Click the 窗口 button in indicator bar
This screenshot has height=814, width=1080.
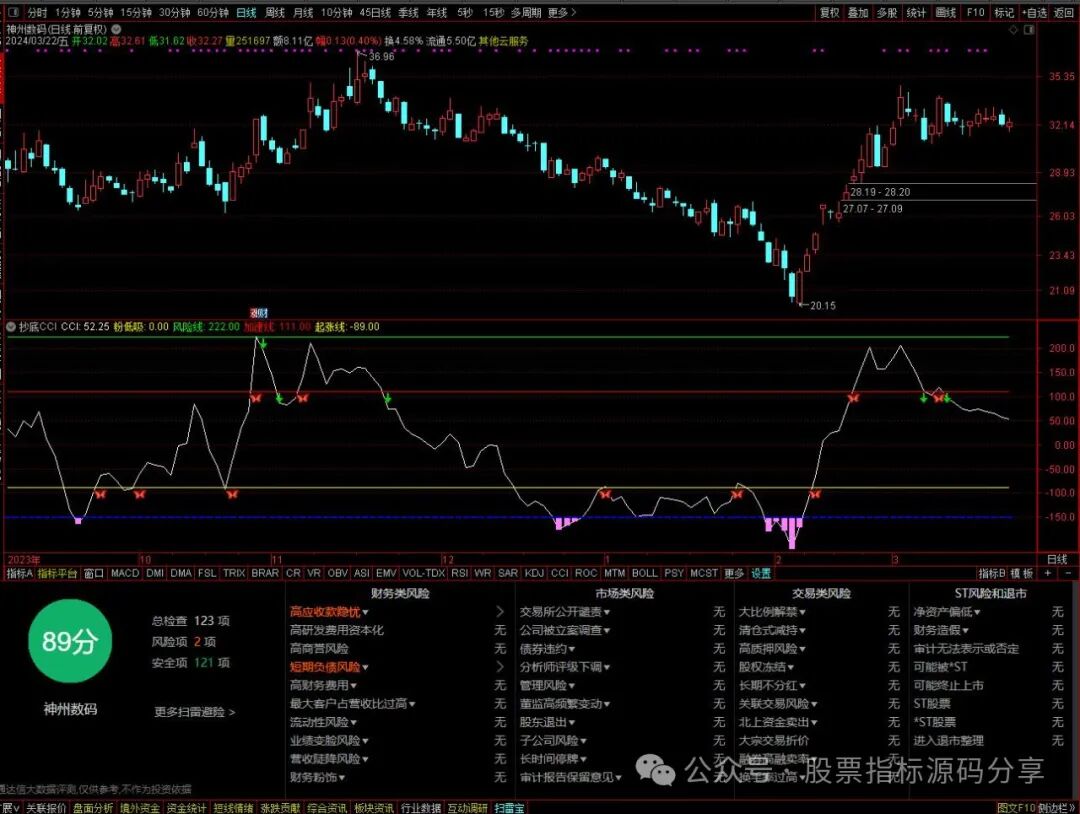(94, 573)
